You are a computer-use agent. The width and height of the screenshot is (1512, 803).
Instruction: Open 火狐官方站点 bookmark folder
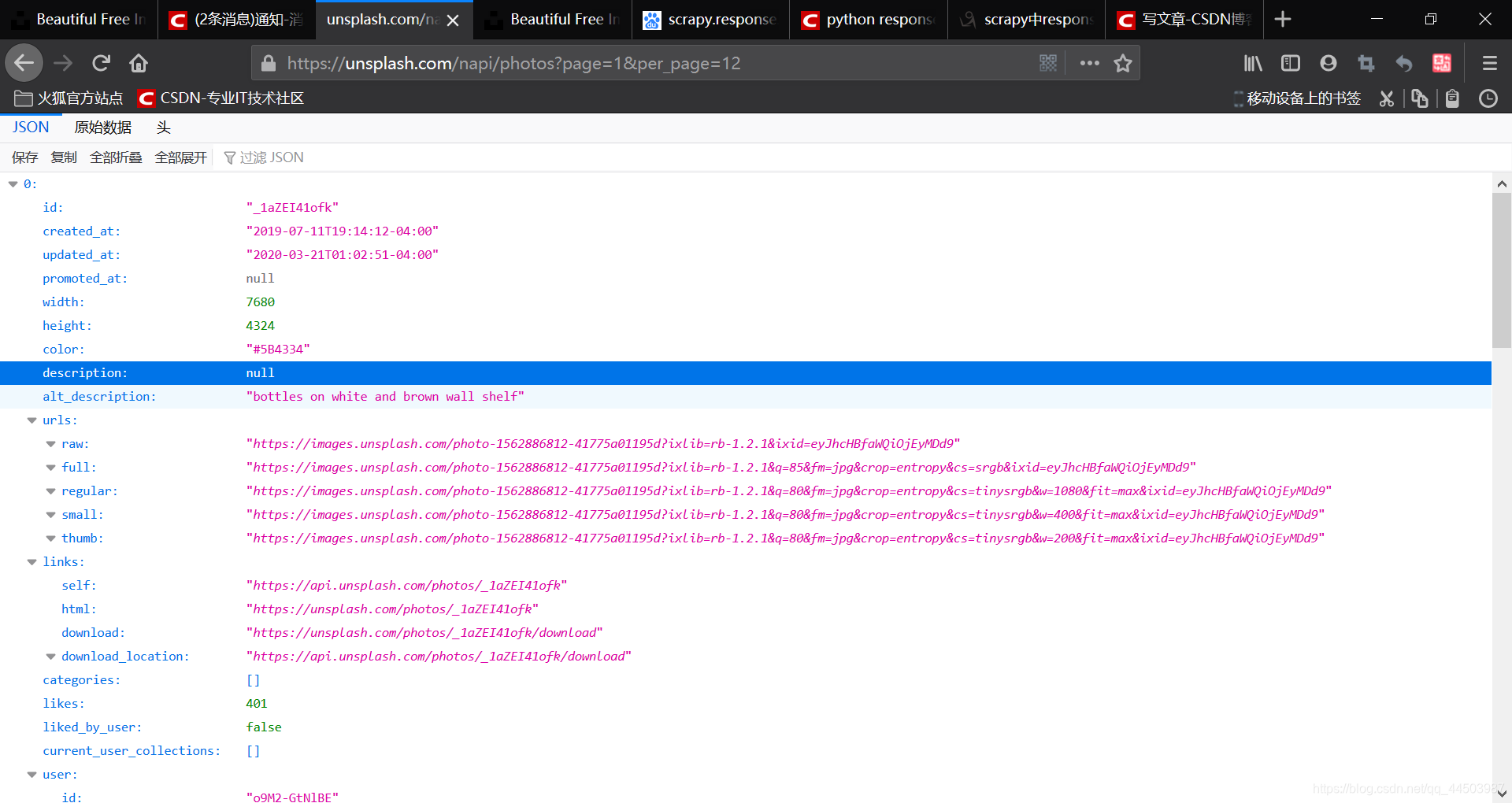(x=69, y=98)
